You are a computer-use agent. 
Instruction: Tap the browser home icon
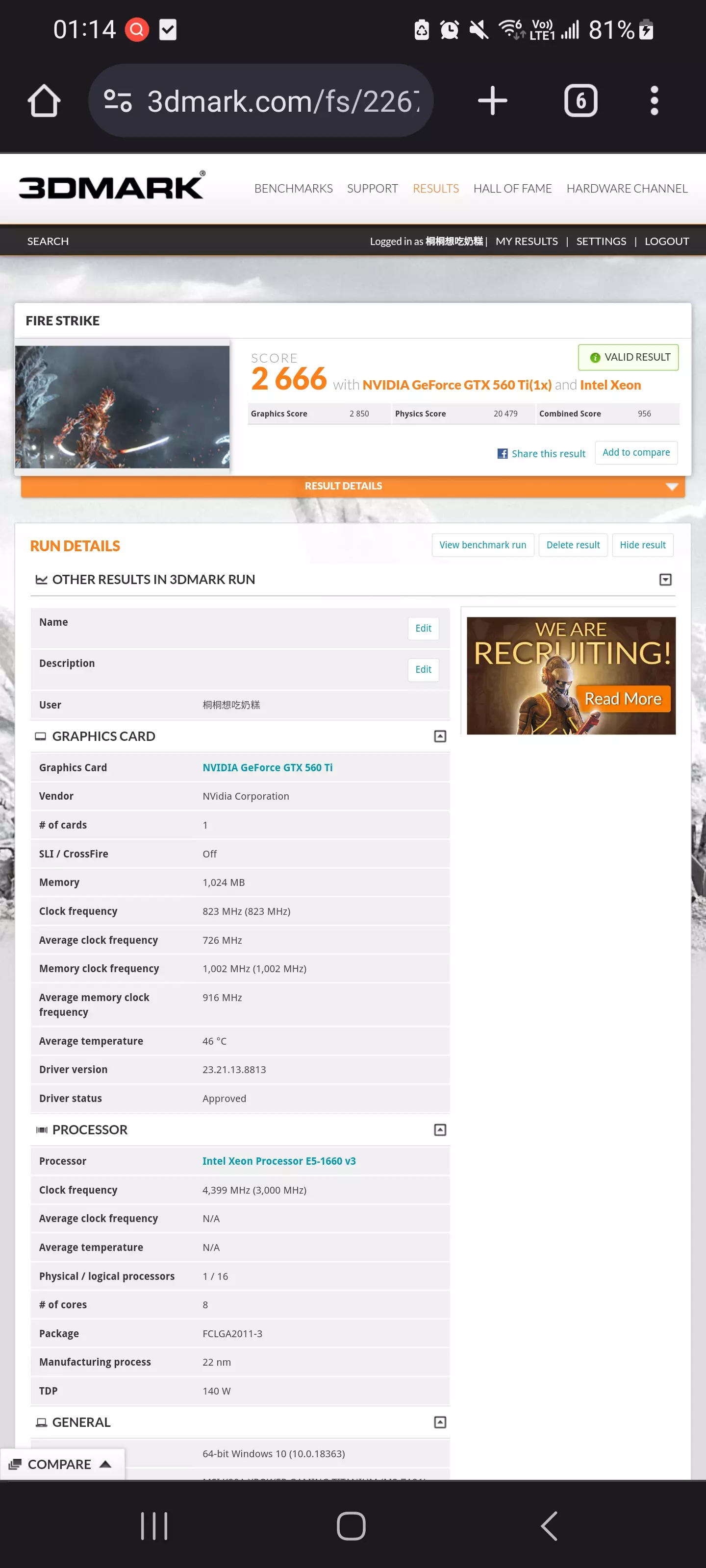(x=44, y=100)
